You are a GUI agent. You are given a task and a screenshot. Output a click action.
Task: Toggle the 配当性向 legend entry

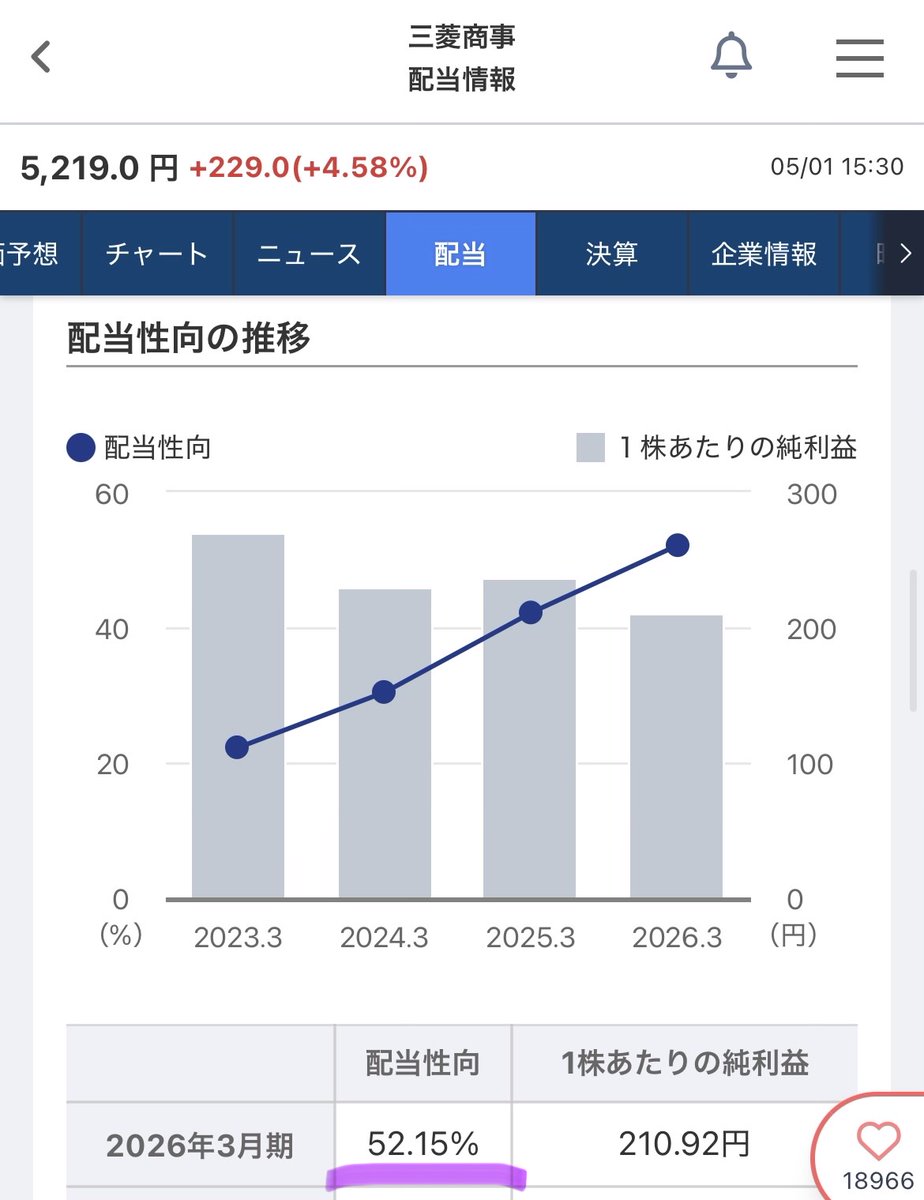pyautogui.click(x=139, y=448)
